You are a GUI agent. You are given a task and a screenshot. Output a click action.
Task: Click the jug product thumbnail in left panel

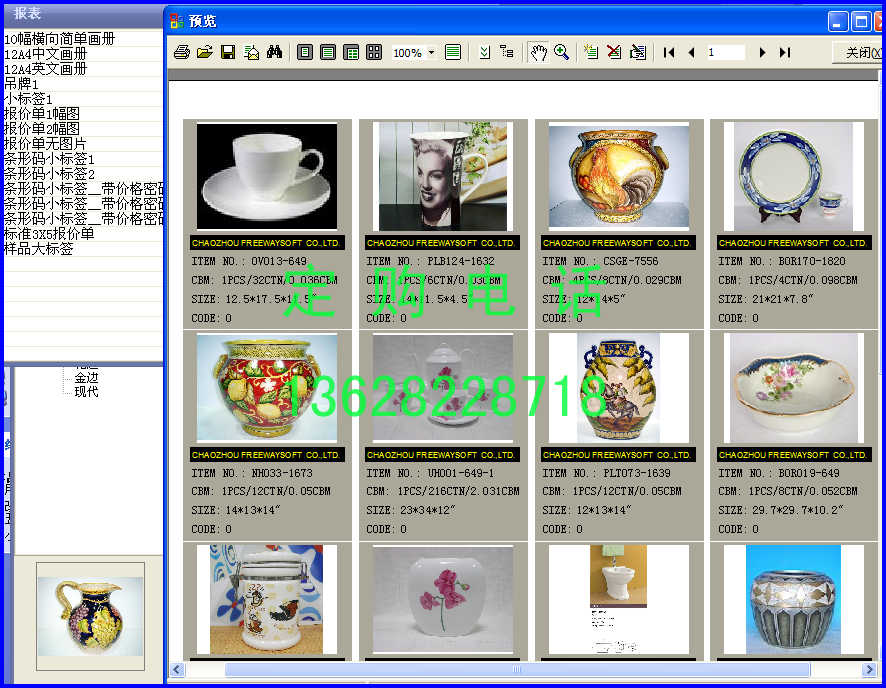[90, 616]
